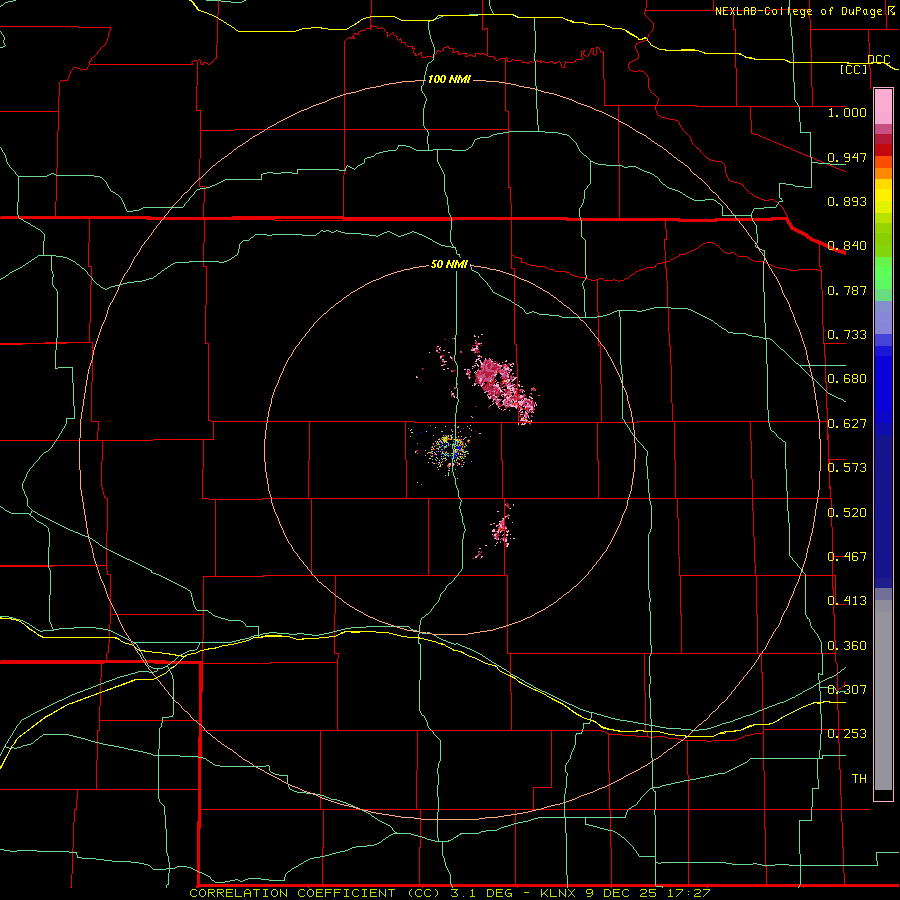Click the 3.1 DEG elevation text

click(x=481, y=893)
